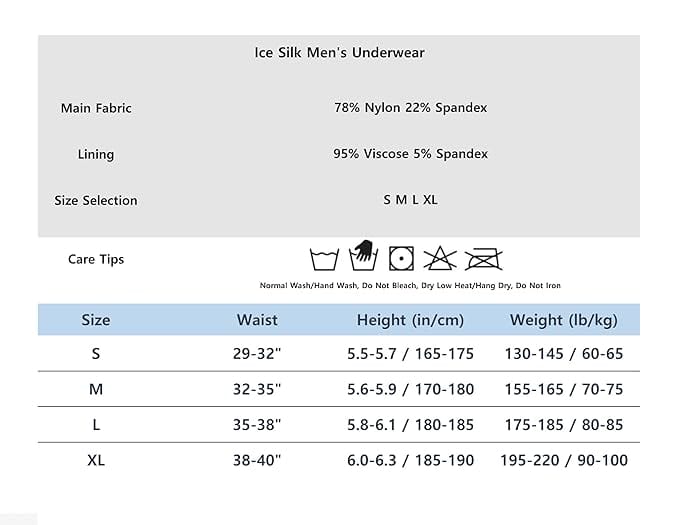Click the Height (in/cm) column header
This screenshot has width=679, height=525.
point(410,320)
